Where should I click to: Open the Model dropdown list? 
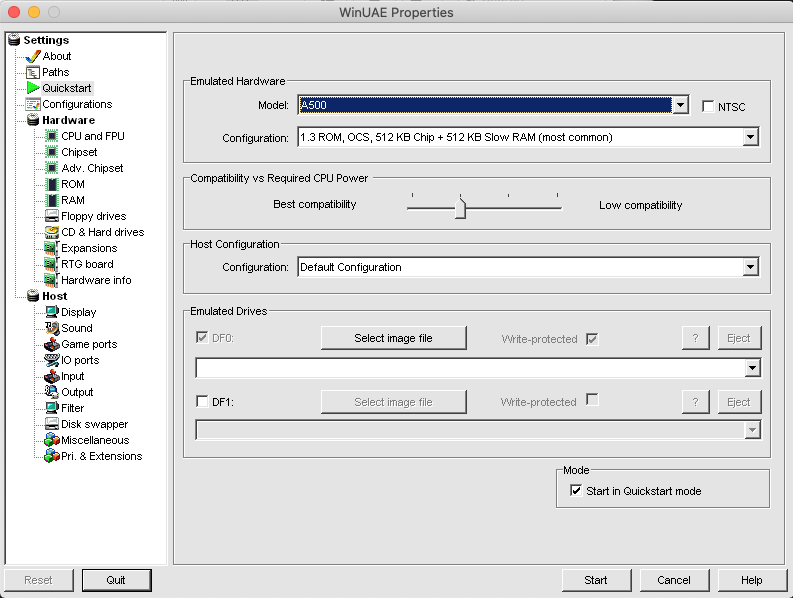click(x=680, y=106)
